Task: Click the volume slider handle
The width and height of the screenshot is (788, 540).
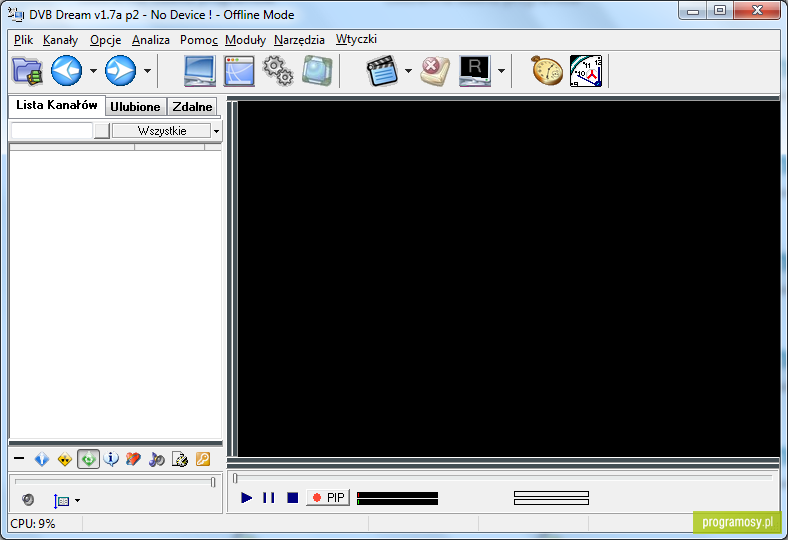Action: click(213, 482)
